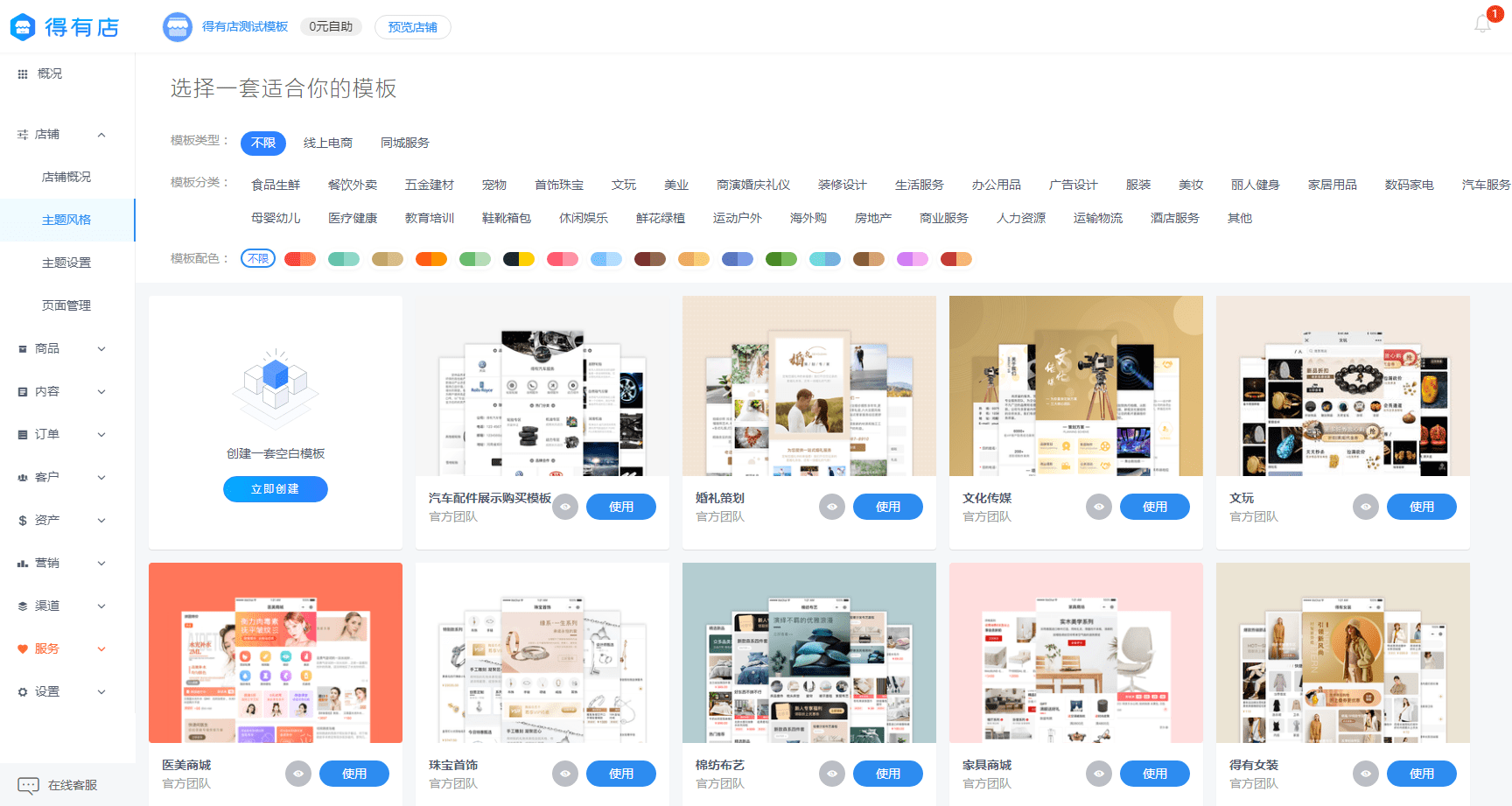1512x806 pixels.
Task: Filter by 母婴幼儿 category
Action: tap(276, 218)
